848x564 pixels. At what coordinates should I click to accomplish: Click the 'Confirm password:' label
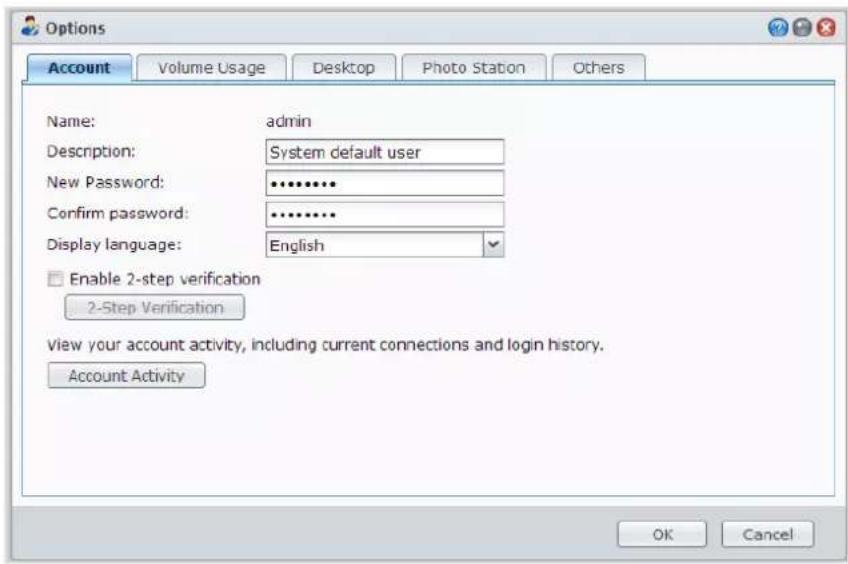pyautogui.click(x=117, y=213)
